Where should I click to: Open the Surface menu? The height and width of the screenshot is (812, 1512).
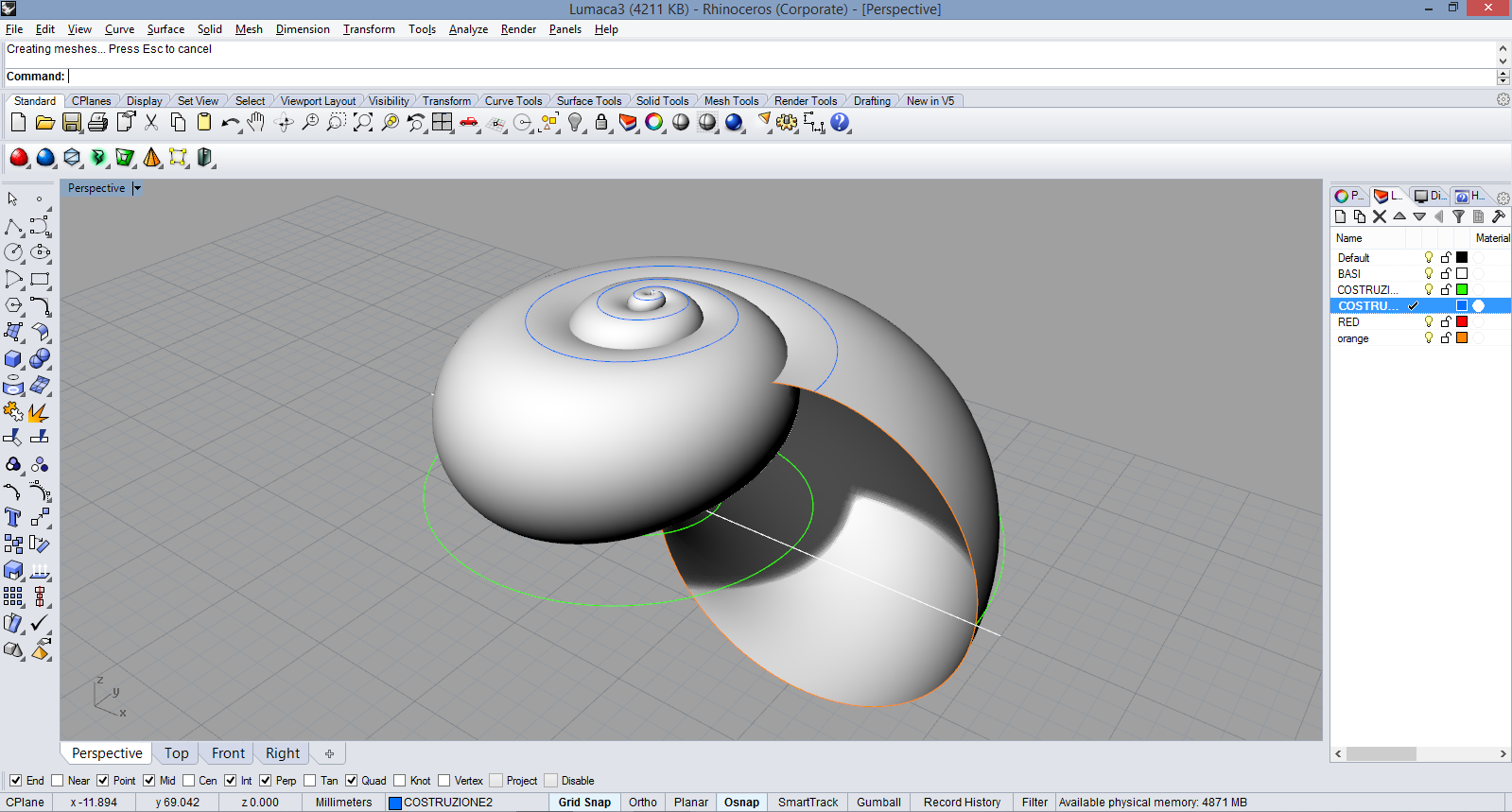(165, 29)
